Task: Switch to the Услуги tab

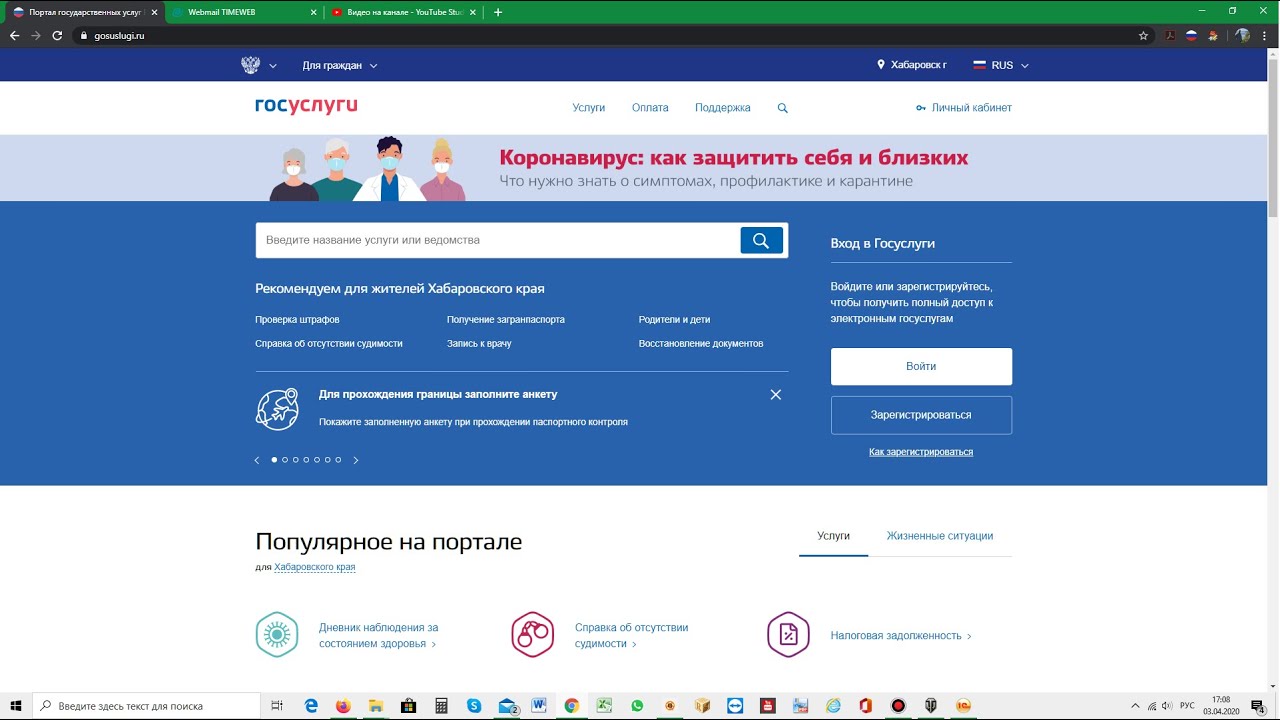Action: click(833, 536)
